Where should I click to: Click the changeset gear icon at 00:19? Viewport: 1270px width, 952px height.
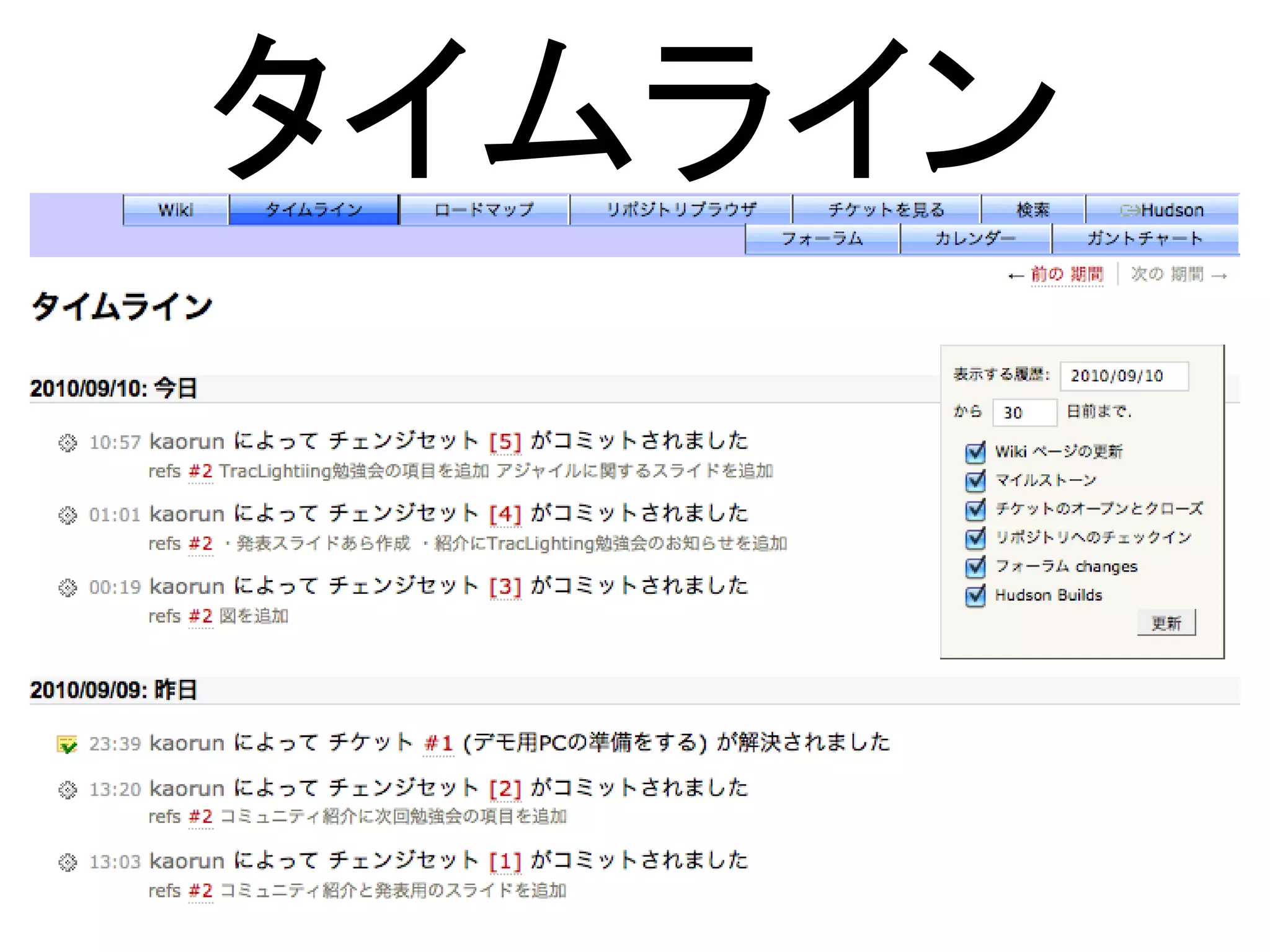pyautogui.click(x=68, y=587)
